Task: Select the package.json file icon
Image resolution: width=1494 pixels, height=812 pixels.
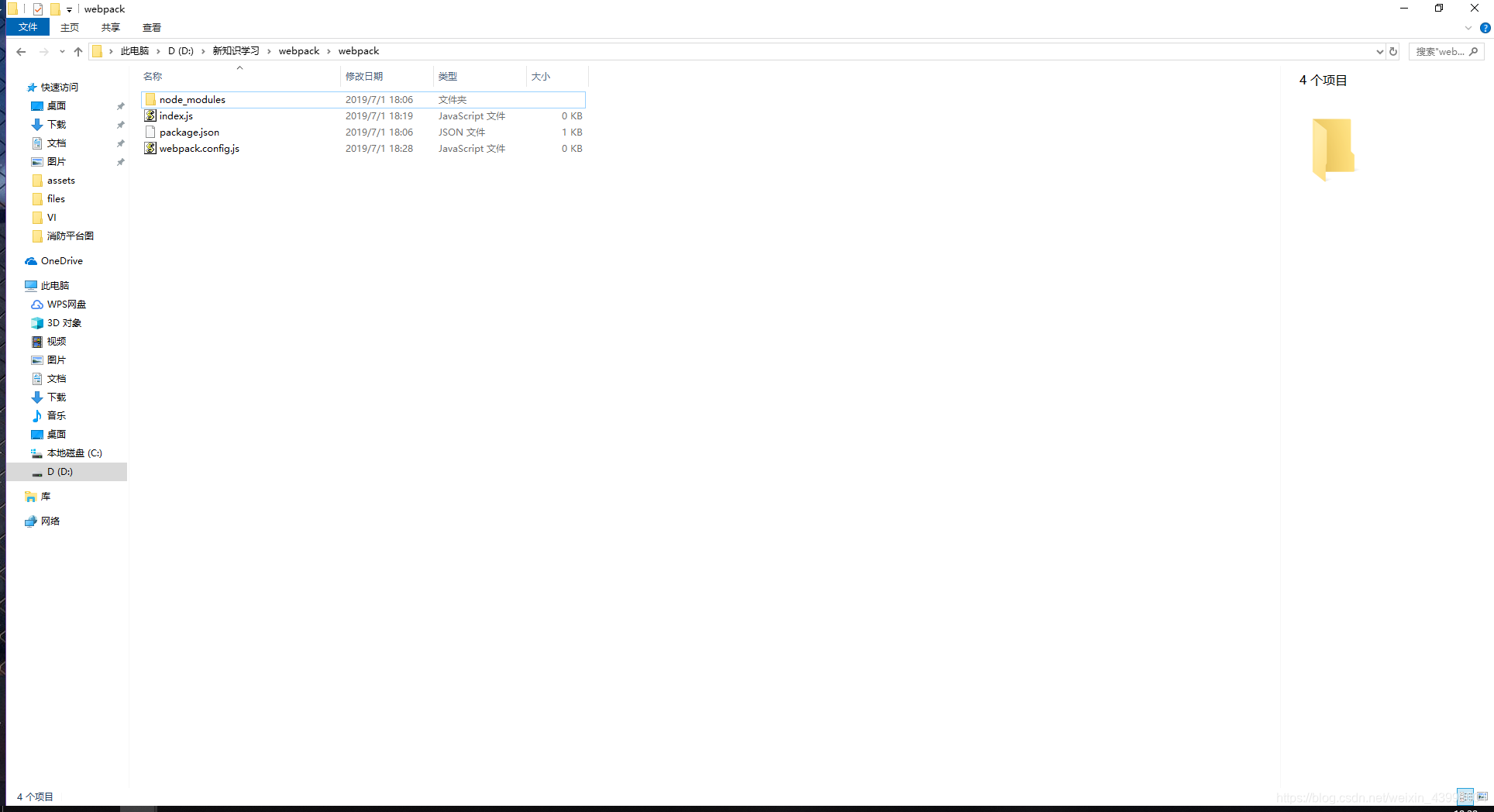Action: pyautogui.click(x=150, y=132)
